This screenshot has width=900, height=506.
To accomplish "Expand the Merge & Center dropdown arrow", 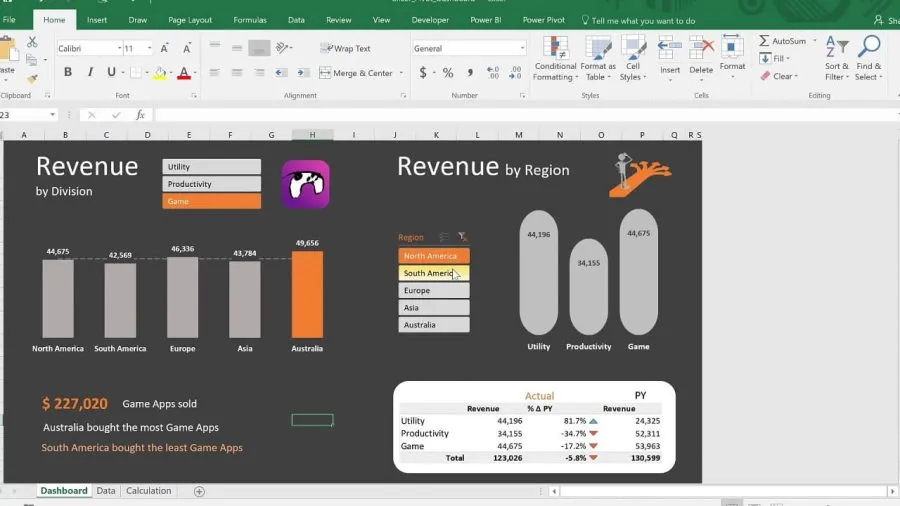I will [401, 73].
